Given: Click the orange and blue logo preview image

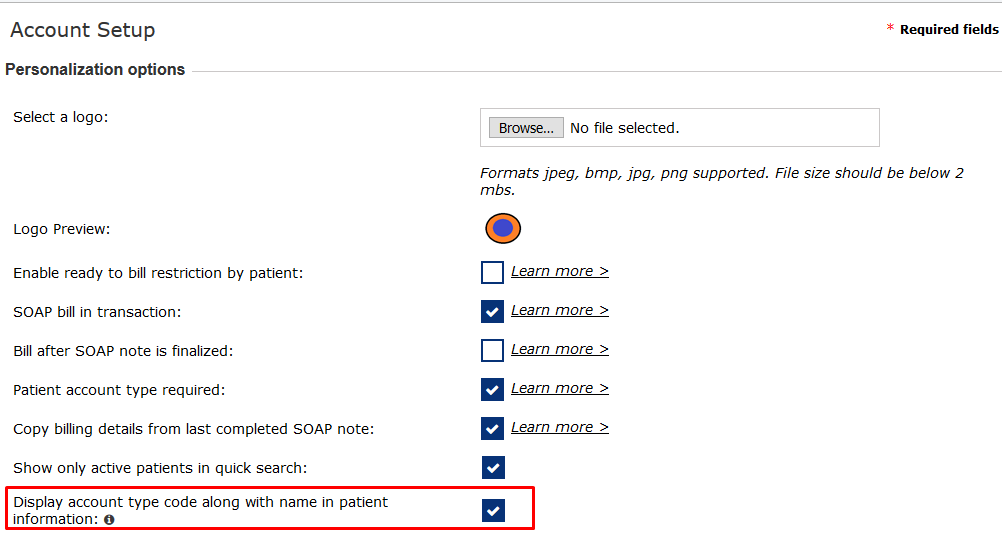Looking at the screenshot, I should pos(503,229).
